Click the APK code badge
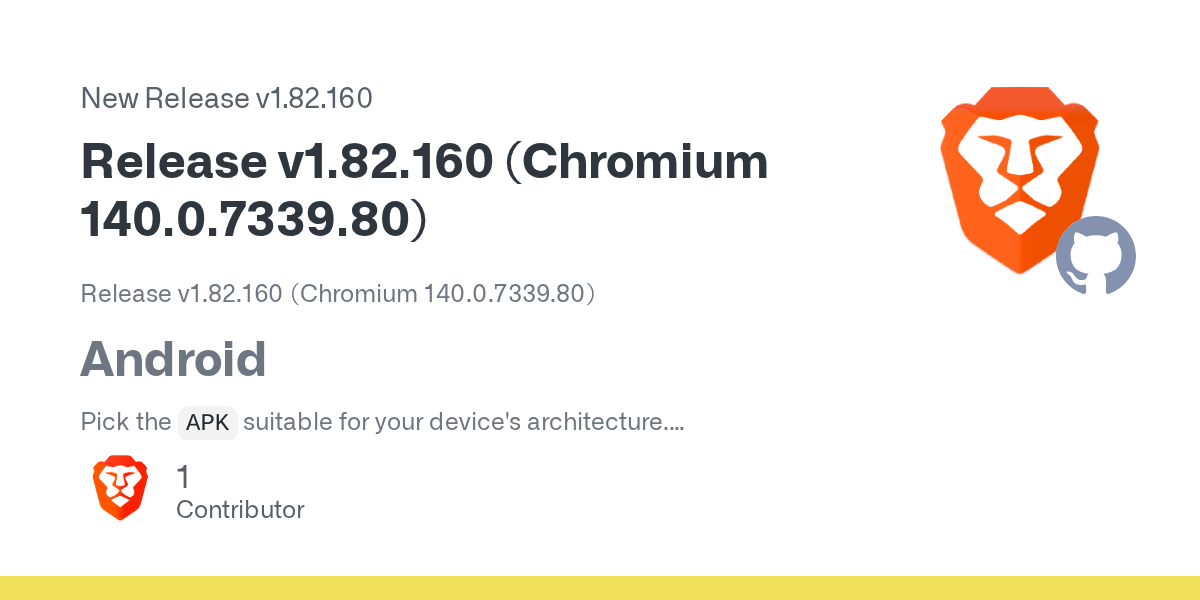The height and width of the screenshot is (600, 1200). (x=207, y=423)
